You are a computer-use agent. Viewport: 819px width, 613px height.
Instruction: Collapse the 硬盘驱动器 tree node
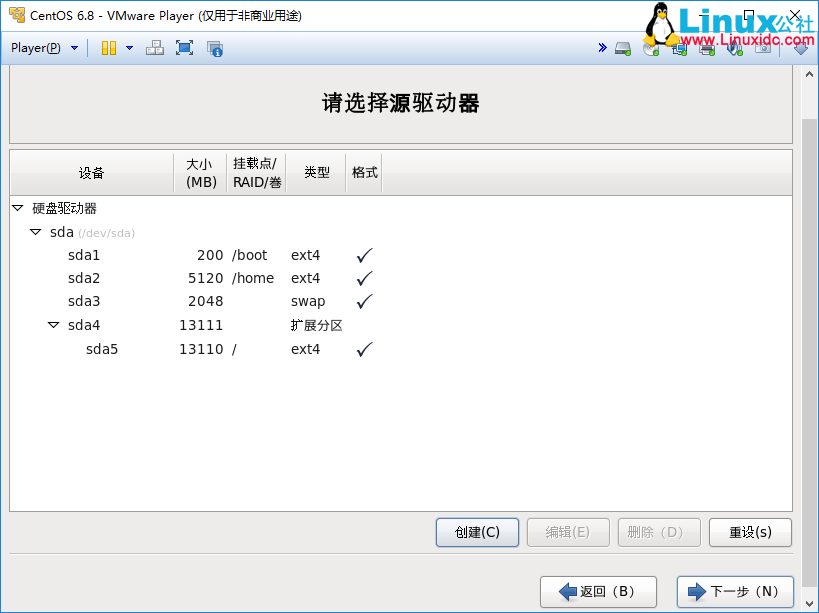point(17,208)
